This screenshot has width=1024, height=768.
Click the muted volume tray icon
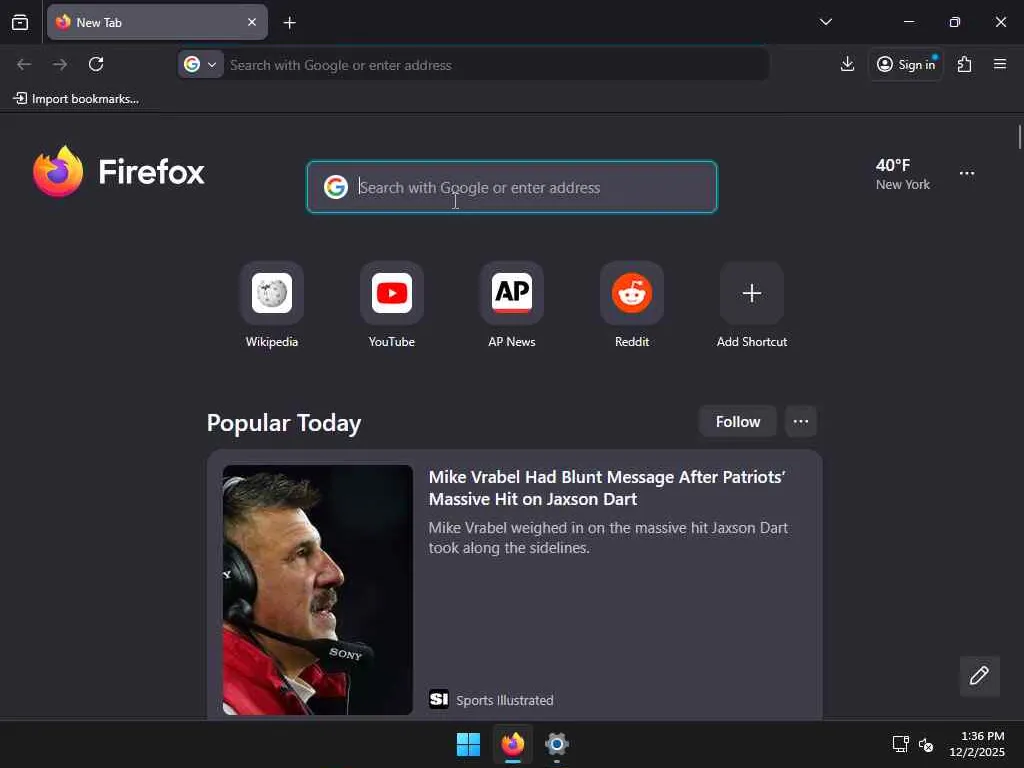(x=925, y=744)
